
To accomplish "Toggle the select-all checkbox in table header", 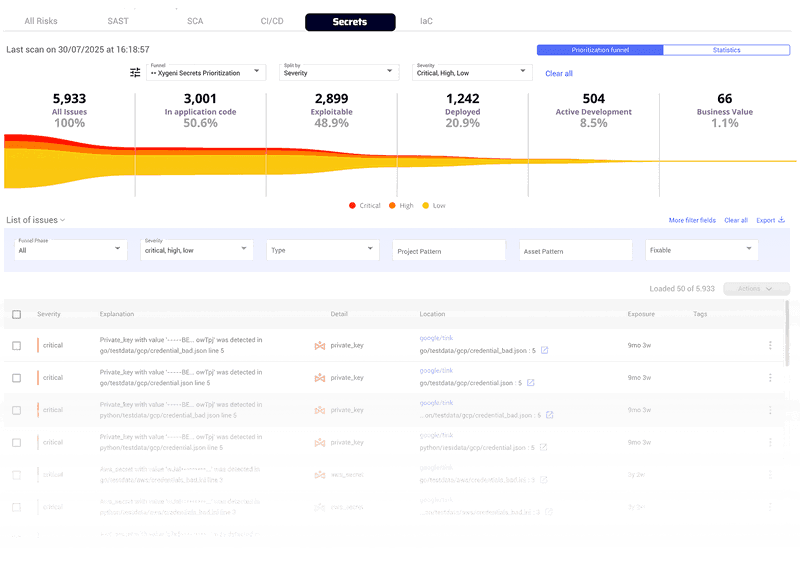I will point(16,314).
